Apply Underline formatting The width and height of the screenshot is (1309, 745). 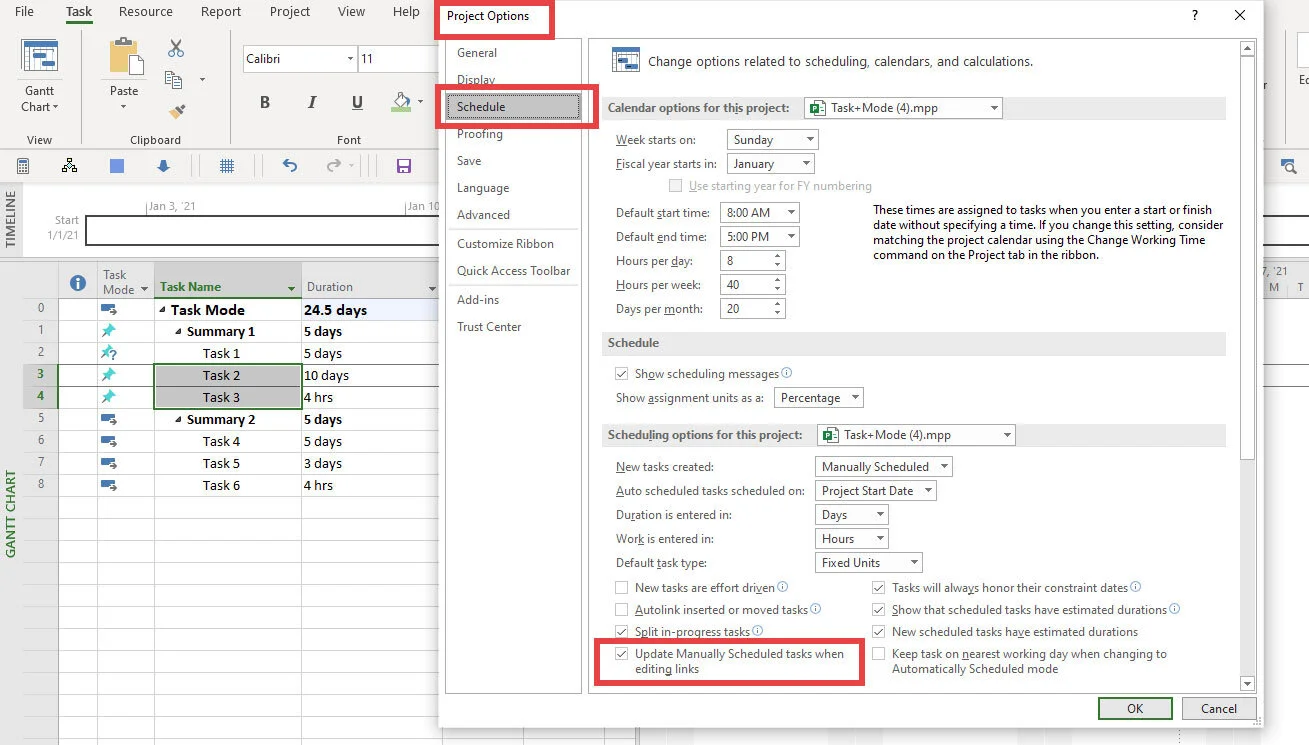pyautogui.click(x=357, y=102)
